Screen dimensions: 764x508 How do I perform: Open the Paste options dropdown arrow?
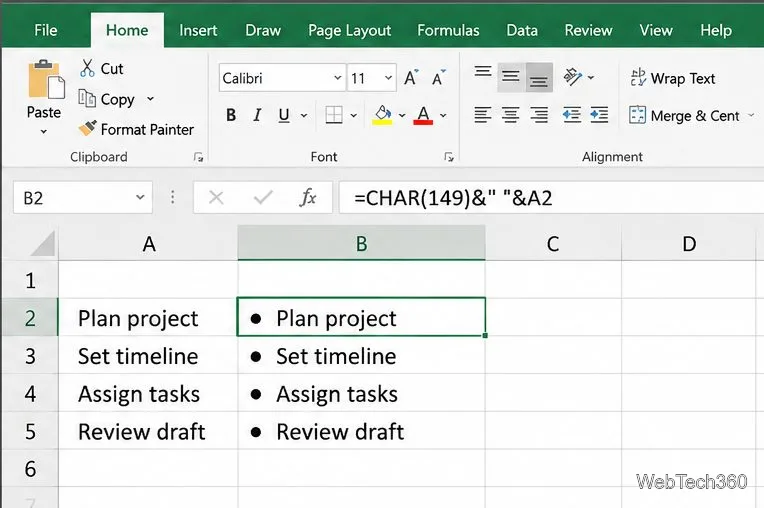(43, 132)
